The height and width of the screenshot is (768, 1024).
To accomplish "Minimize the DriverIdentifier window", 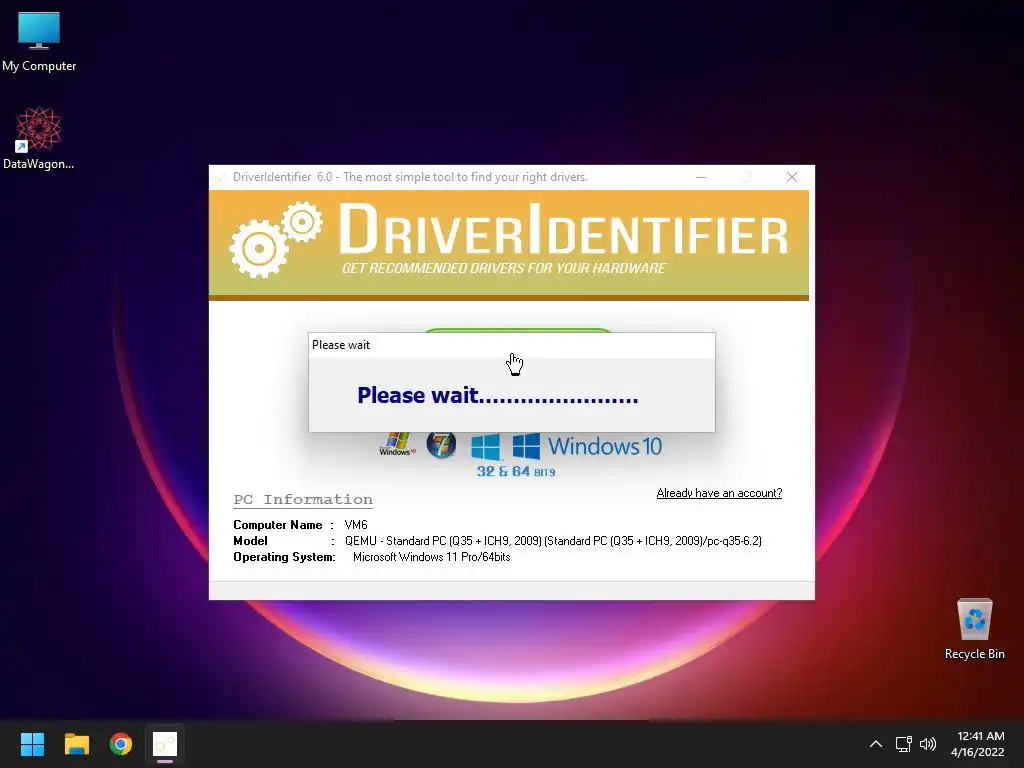I will [x=701, y=177].
